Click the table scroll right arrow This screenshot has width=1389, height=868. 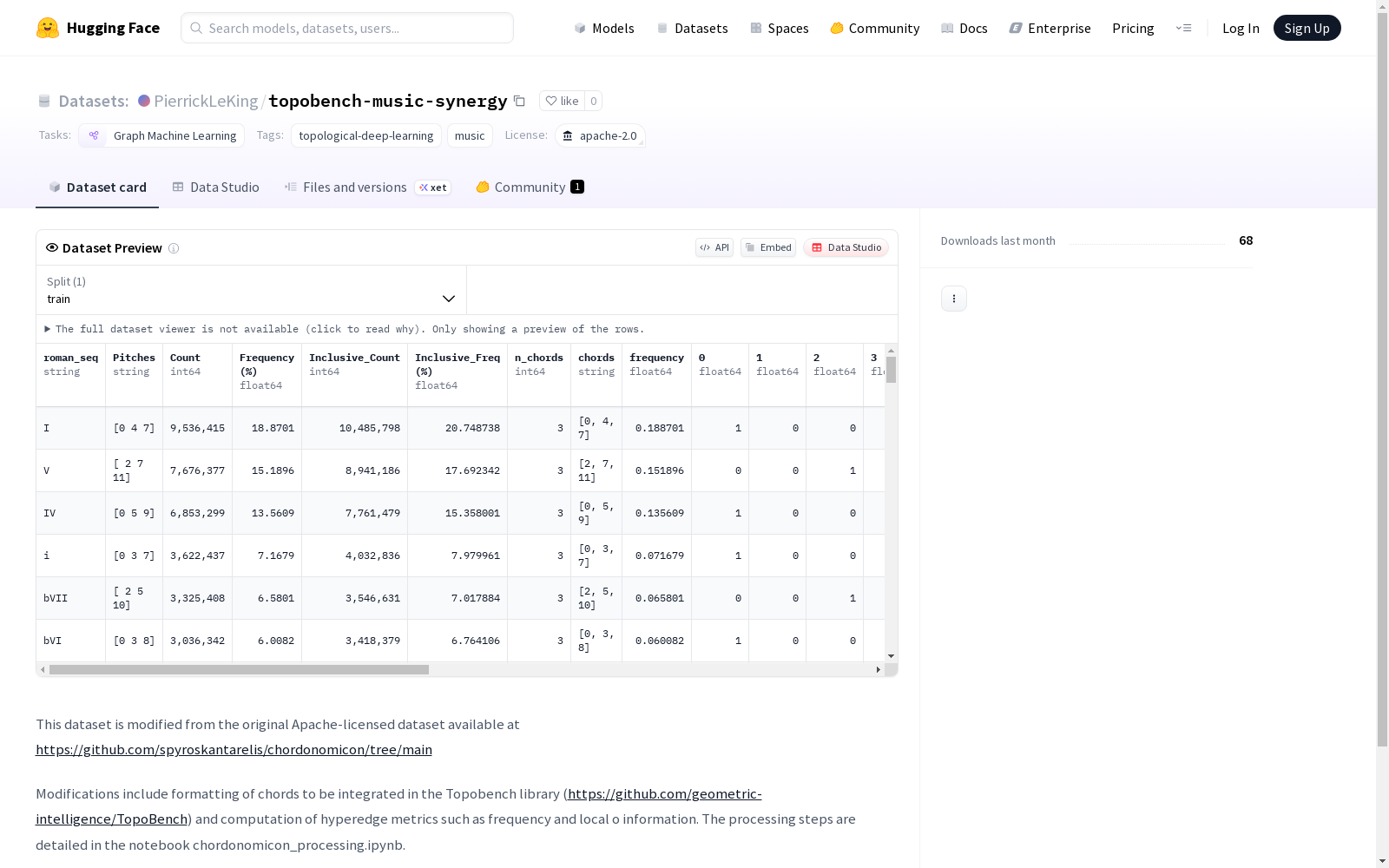[879, 669]
